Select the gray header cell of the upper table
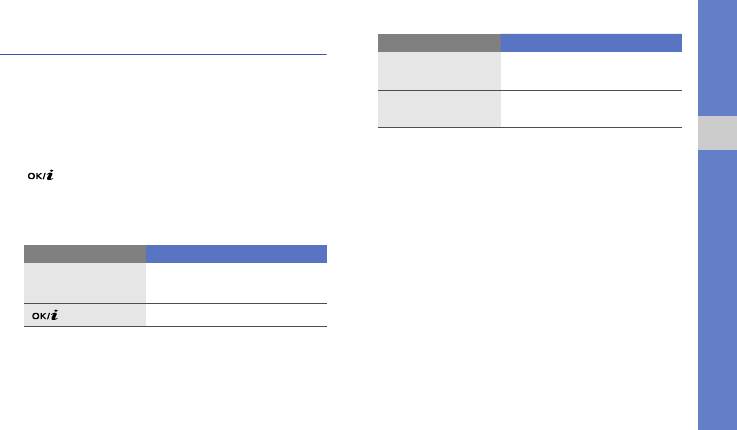 (439, 43)
